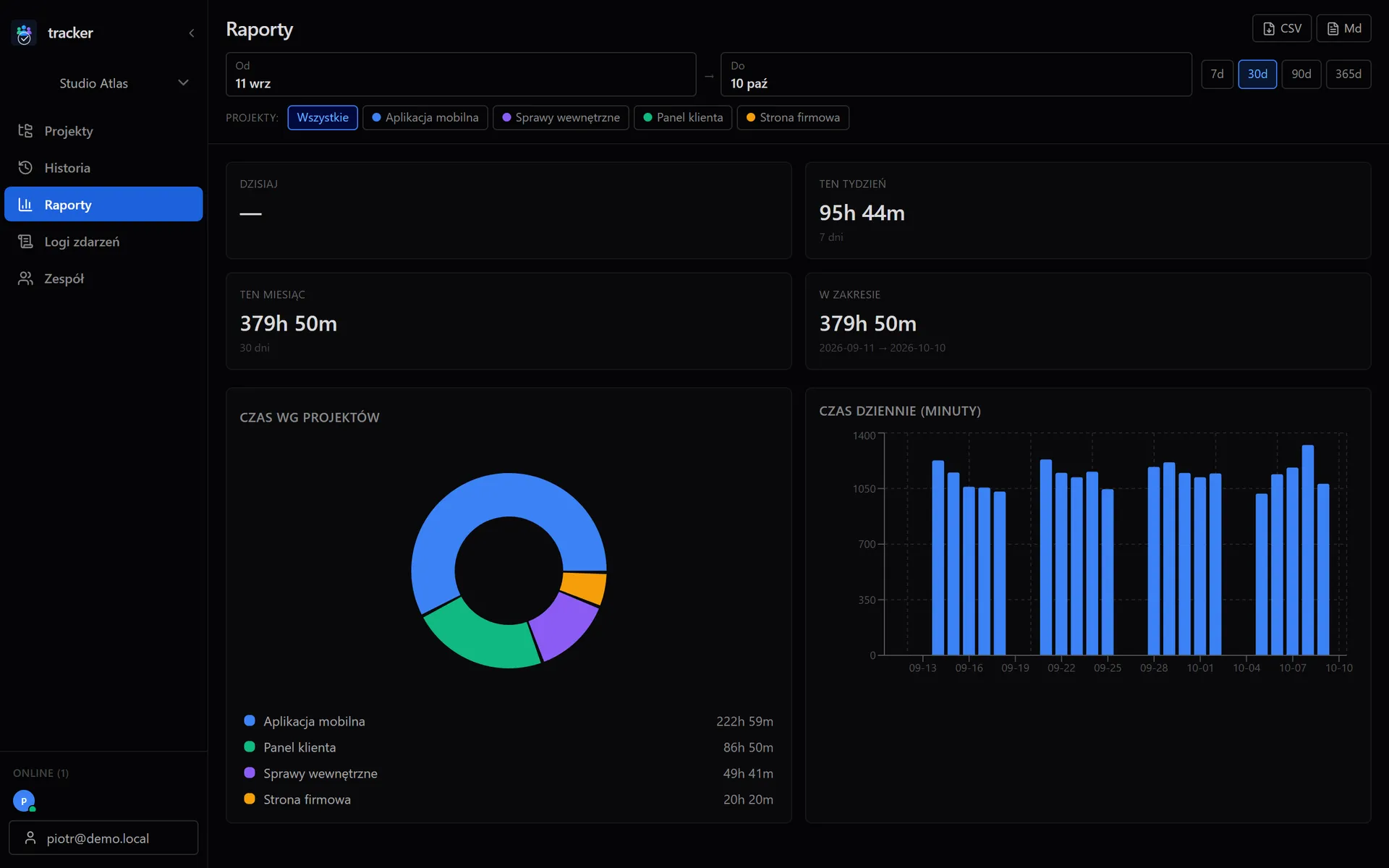Click the green Panel klienta legend dot
Image resolution: width=1389 pixels, height=868 pixels.
coord(250,746)
